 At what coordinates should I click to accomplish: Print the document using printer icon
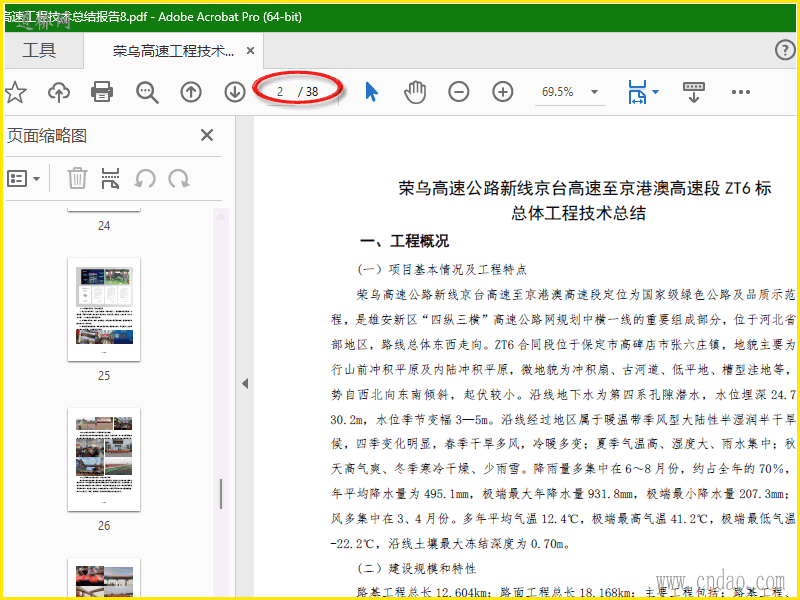(x=102, y=92)
